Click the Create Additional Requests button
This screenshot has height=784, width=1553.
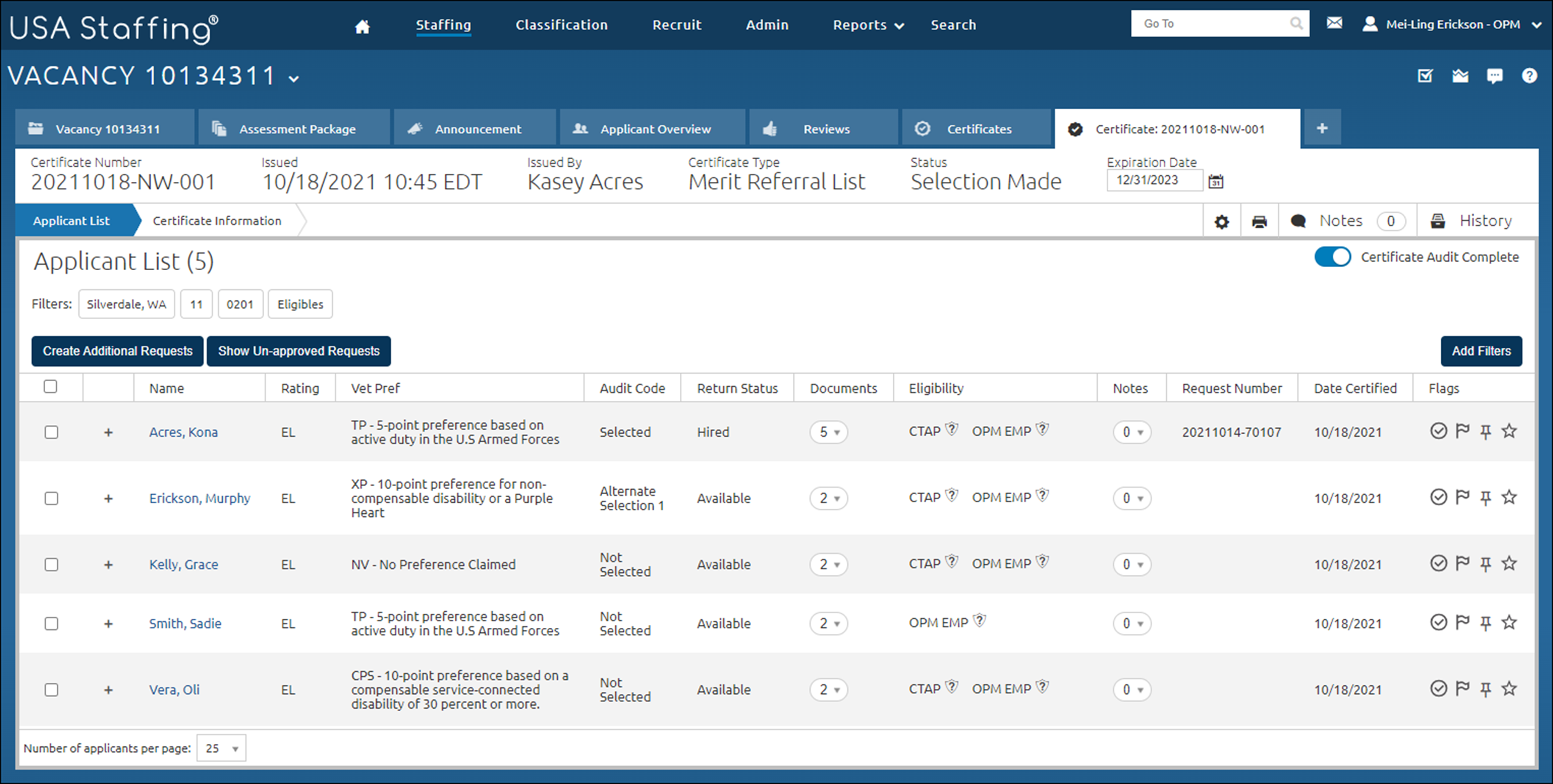coord(117,351)
